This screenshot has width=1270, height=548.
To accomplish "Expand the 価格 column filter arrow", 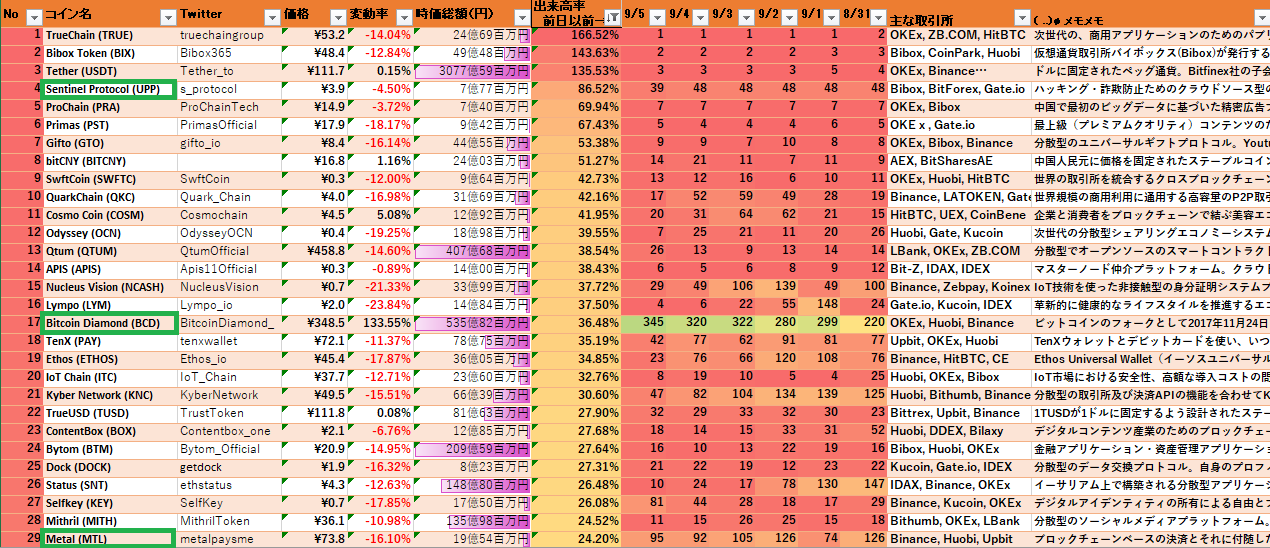I will (x=337, y=17).
